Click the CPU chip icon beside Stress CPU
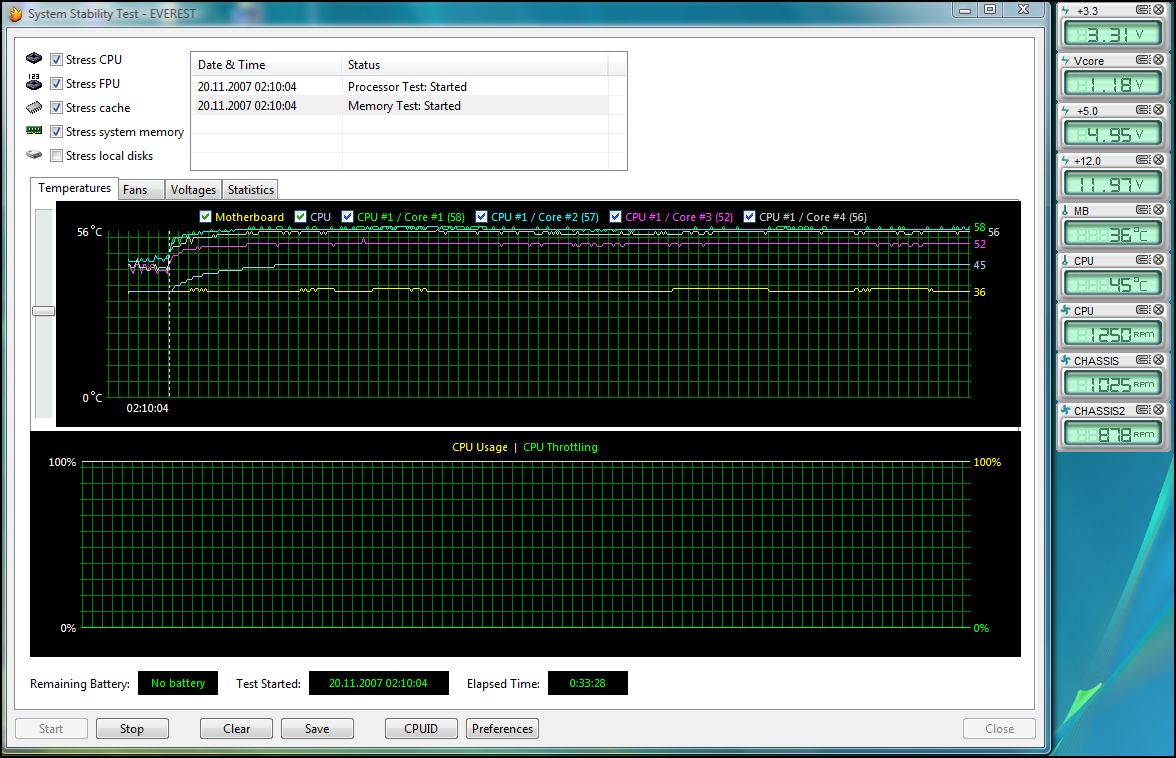This screenshot has width=1176, height=758. click(x=34, y=58)
